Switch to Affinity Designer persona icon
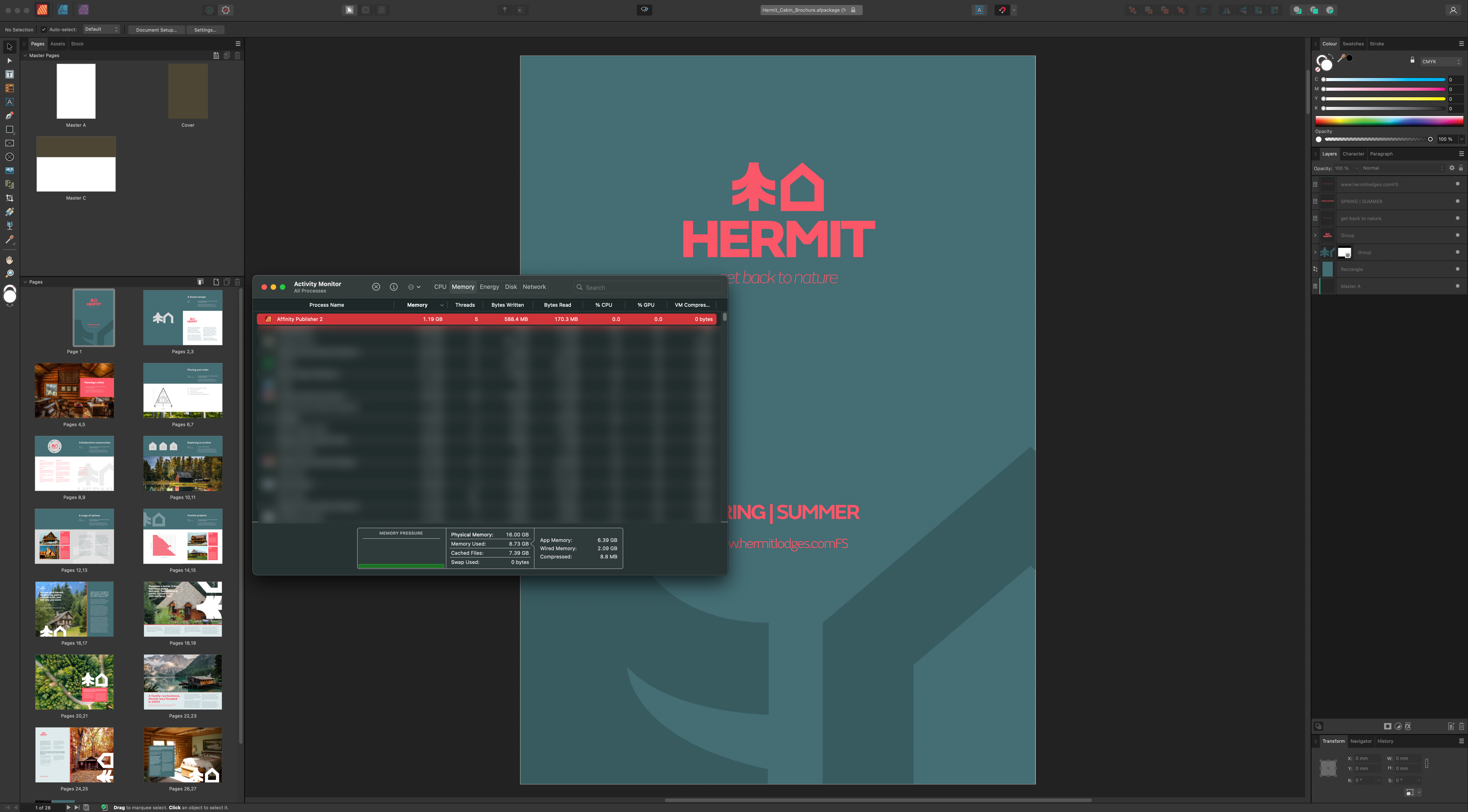This screenshot has width=1468, height=812. 63,10
